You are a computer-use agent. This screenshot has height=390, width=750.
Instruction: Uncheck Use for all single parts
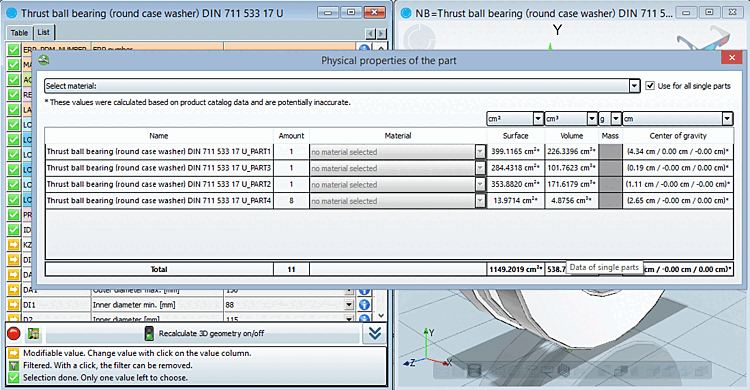coord(650,86)
